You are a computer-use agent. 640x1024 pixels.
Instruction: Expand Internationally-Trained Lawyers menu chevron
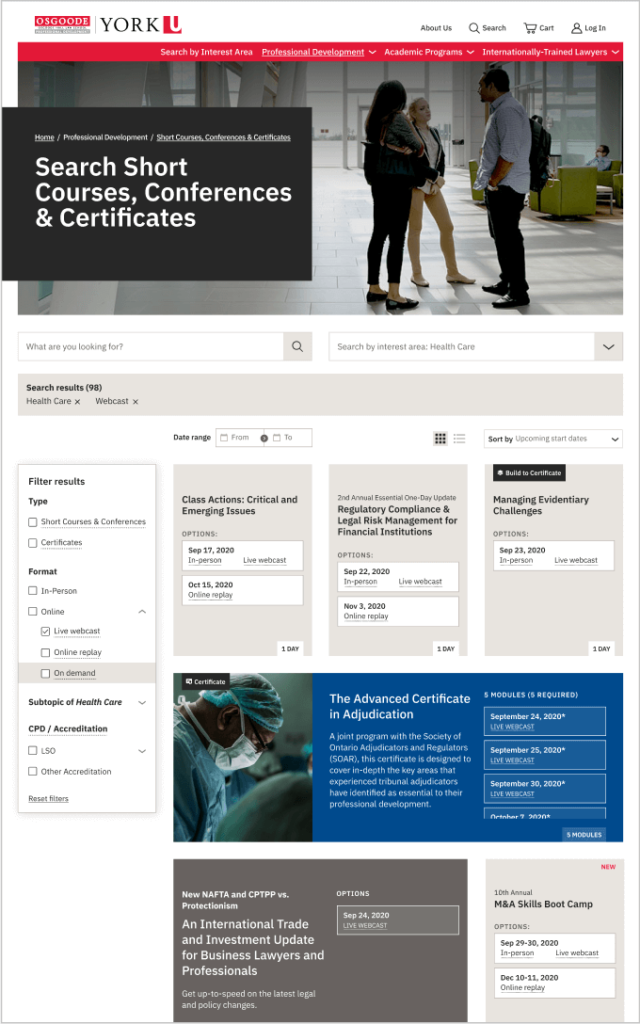615,52
